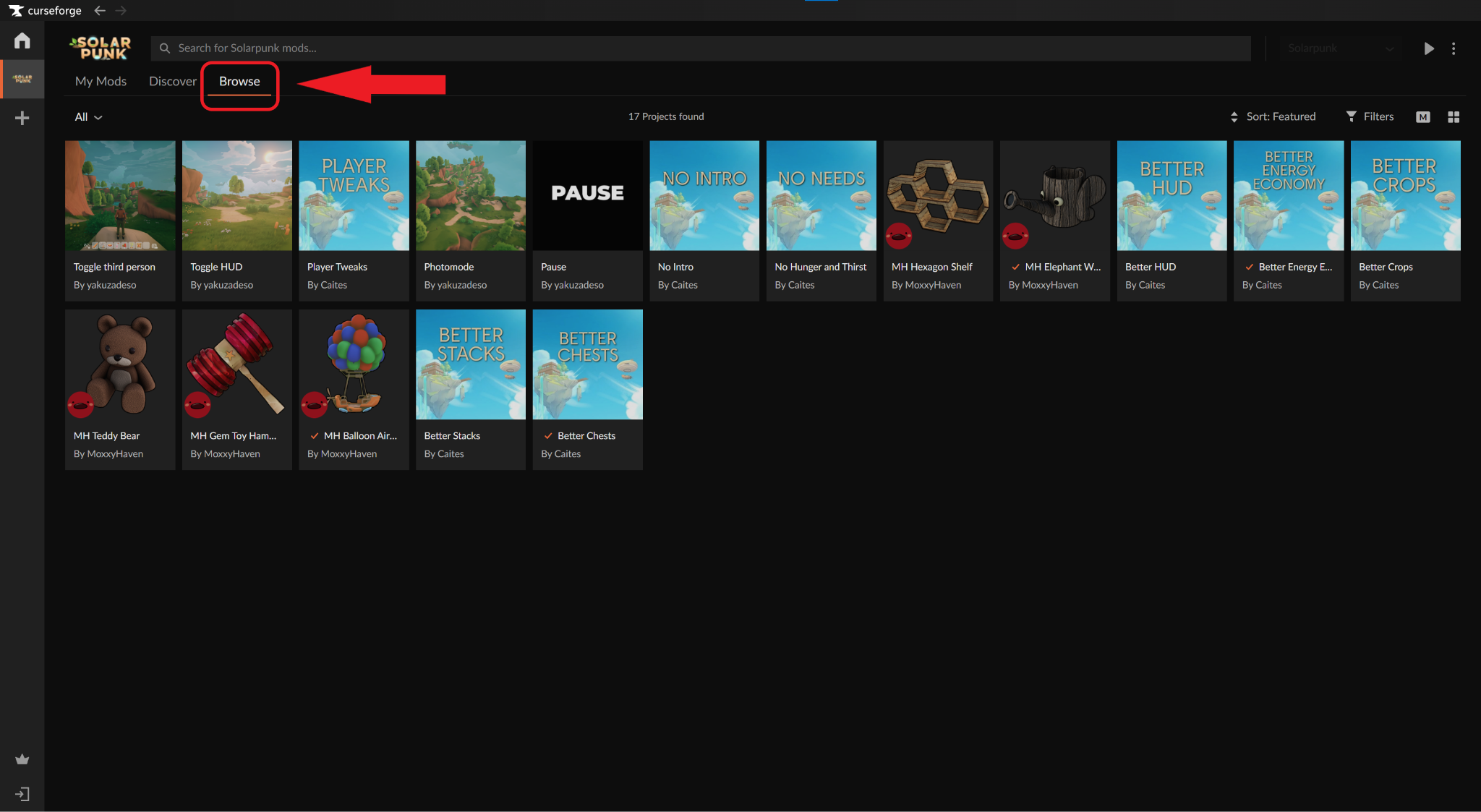Screen dimensions: 1481x812
Task: Switch to the Discover tab
Action: 173,81
